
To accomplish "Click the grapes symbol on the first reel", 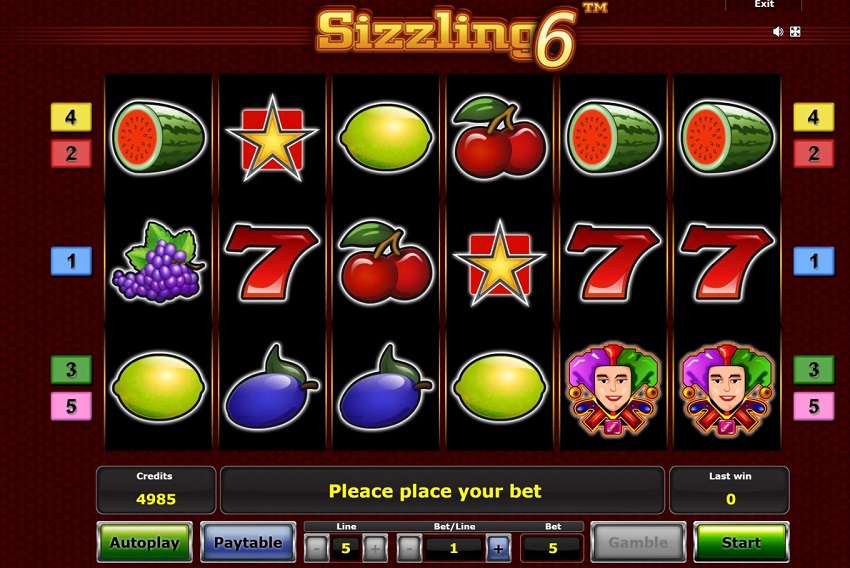I will point(158,262).
